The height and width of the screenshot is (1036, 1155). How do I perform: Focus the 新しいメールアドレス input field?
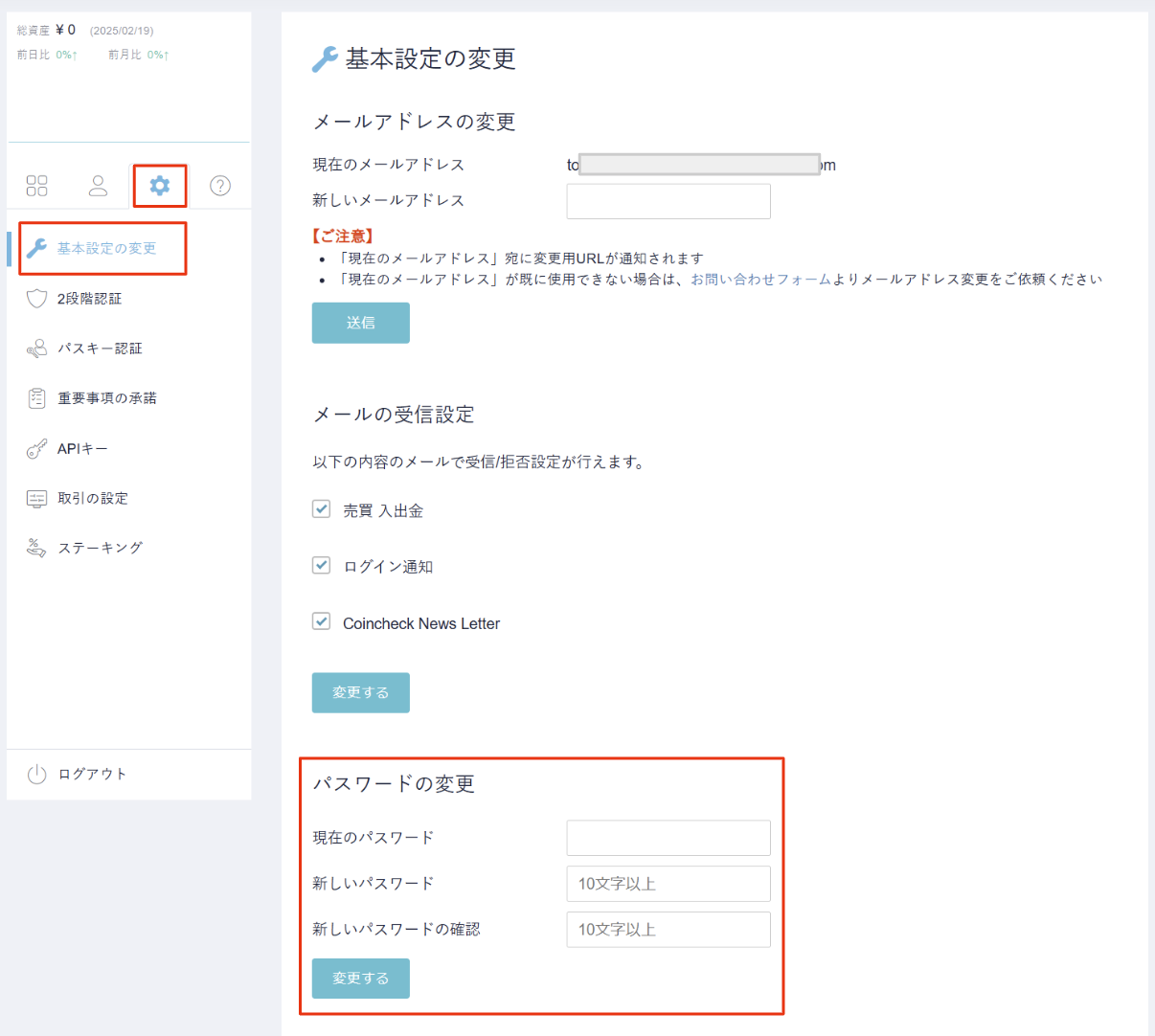coord(668,202)
